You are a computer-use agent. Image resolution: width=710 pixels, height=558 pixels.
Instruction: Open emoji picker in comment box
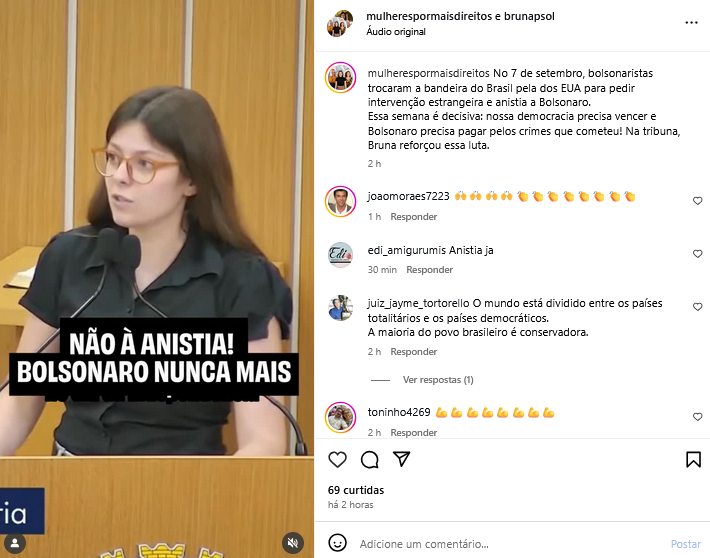[337, 543]
